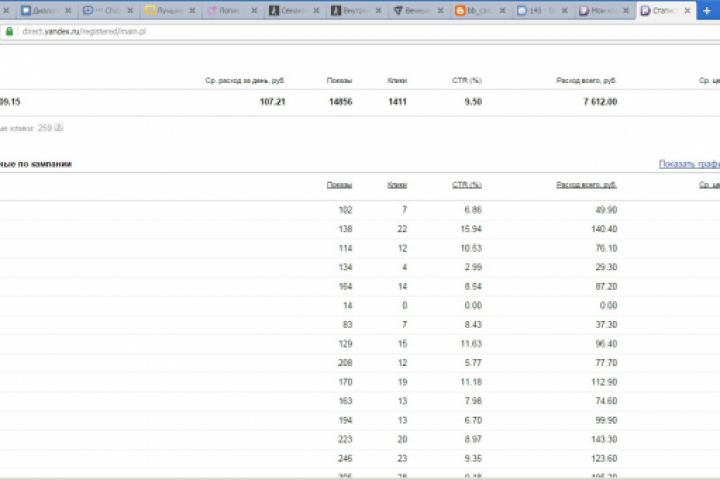Click total CTR value 9.50
Image resolution: width=720 pixels, height=480 pixels.
coord(473,102)
